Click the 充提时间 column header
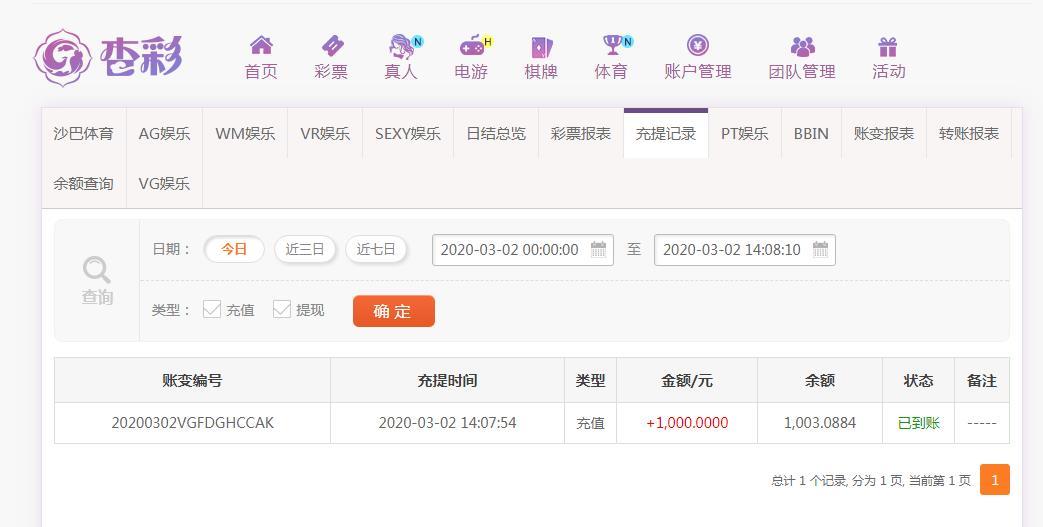This screenshot has height=527, width=1043. point(447,381)
